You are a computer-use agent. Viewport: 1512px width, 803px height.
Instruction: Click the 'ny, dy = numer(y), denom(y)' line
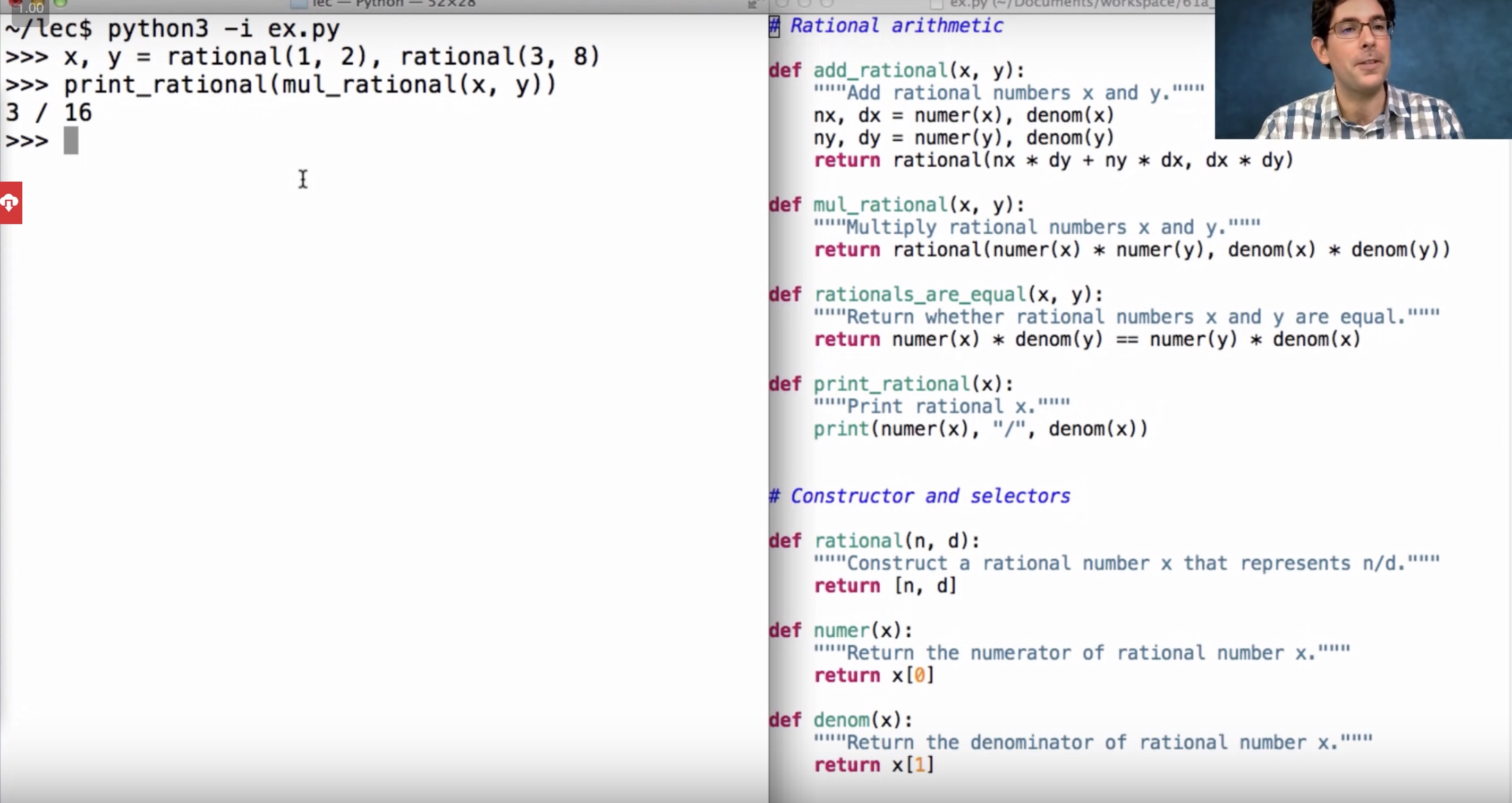click(x=964, y=138)
